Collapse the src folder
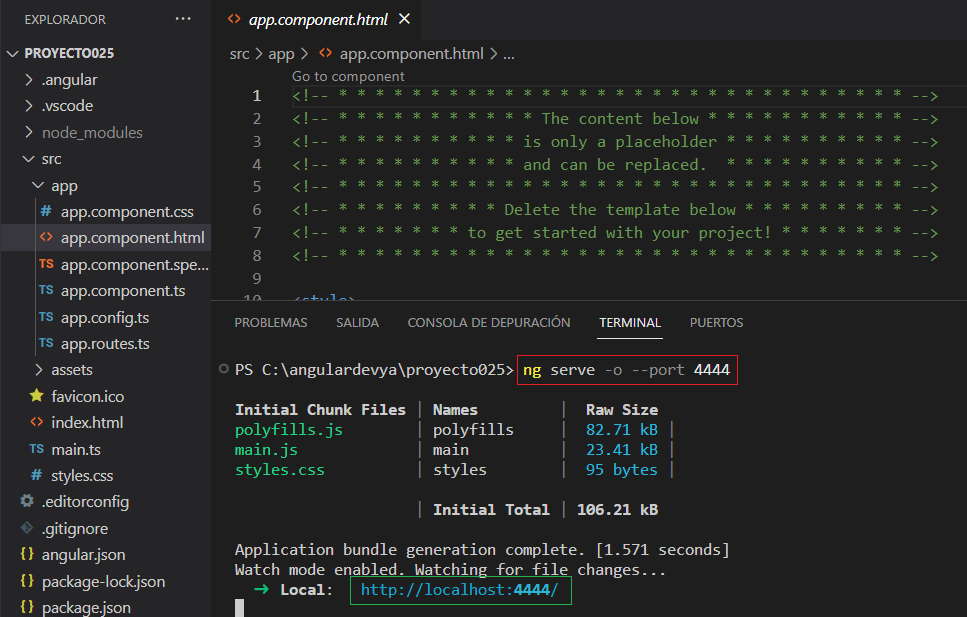The image size is (967, 617). coord(28,159)
